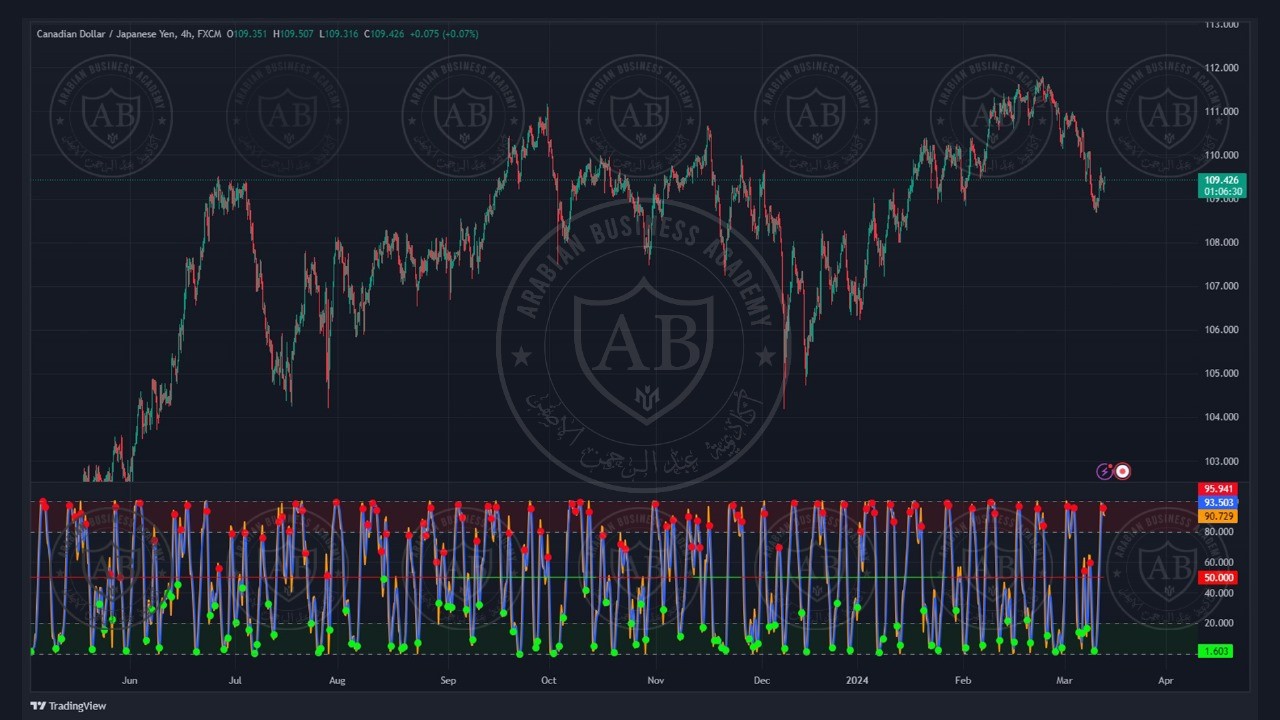Open the TradingView logo link

(68, 706)
